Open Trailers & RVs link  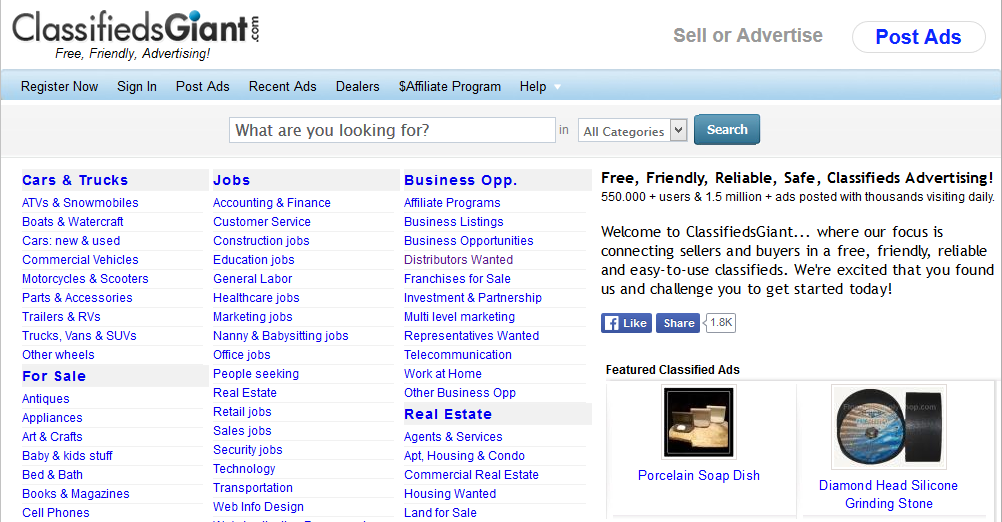[x=61, y=317]
